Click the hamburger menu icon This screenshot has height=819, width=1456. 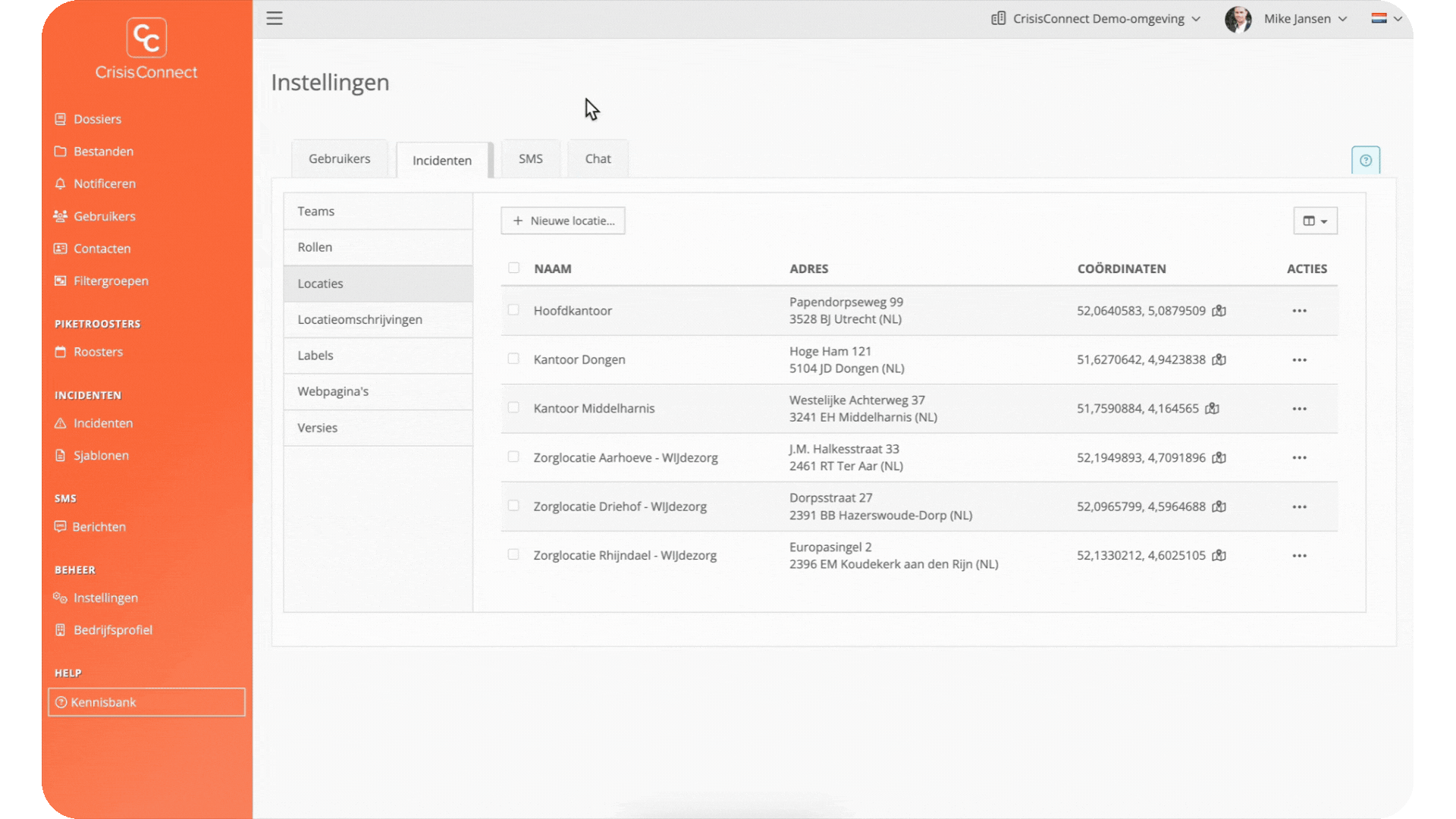pyautogui.click(x=275, y=18)
